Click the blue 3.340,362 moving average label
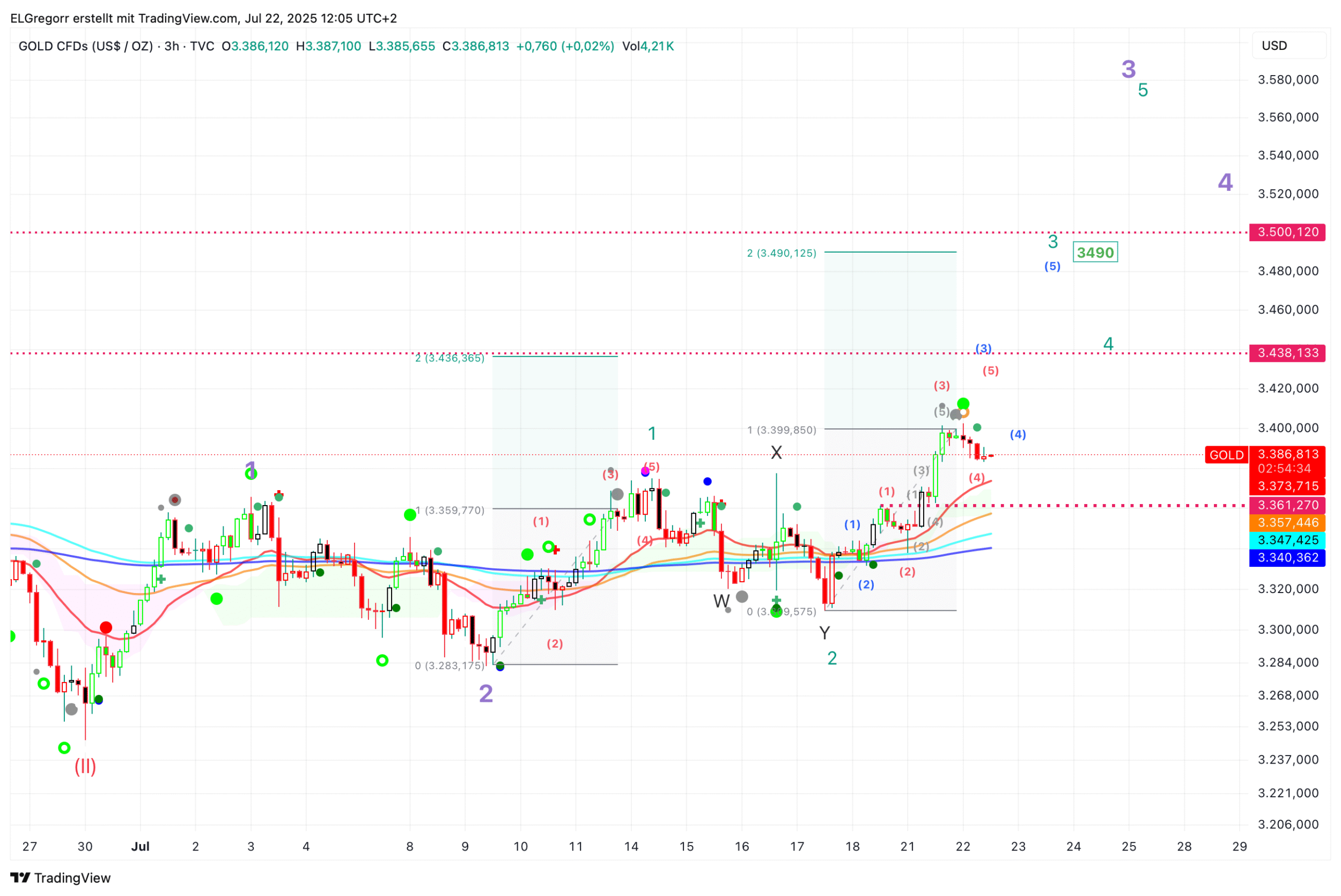The width and height of the screenshot is (1341, 896). click(x=1287, y=558)
